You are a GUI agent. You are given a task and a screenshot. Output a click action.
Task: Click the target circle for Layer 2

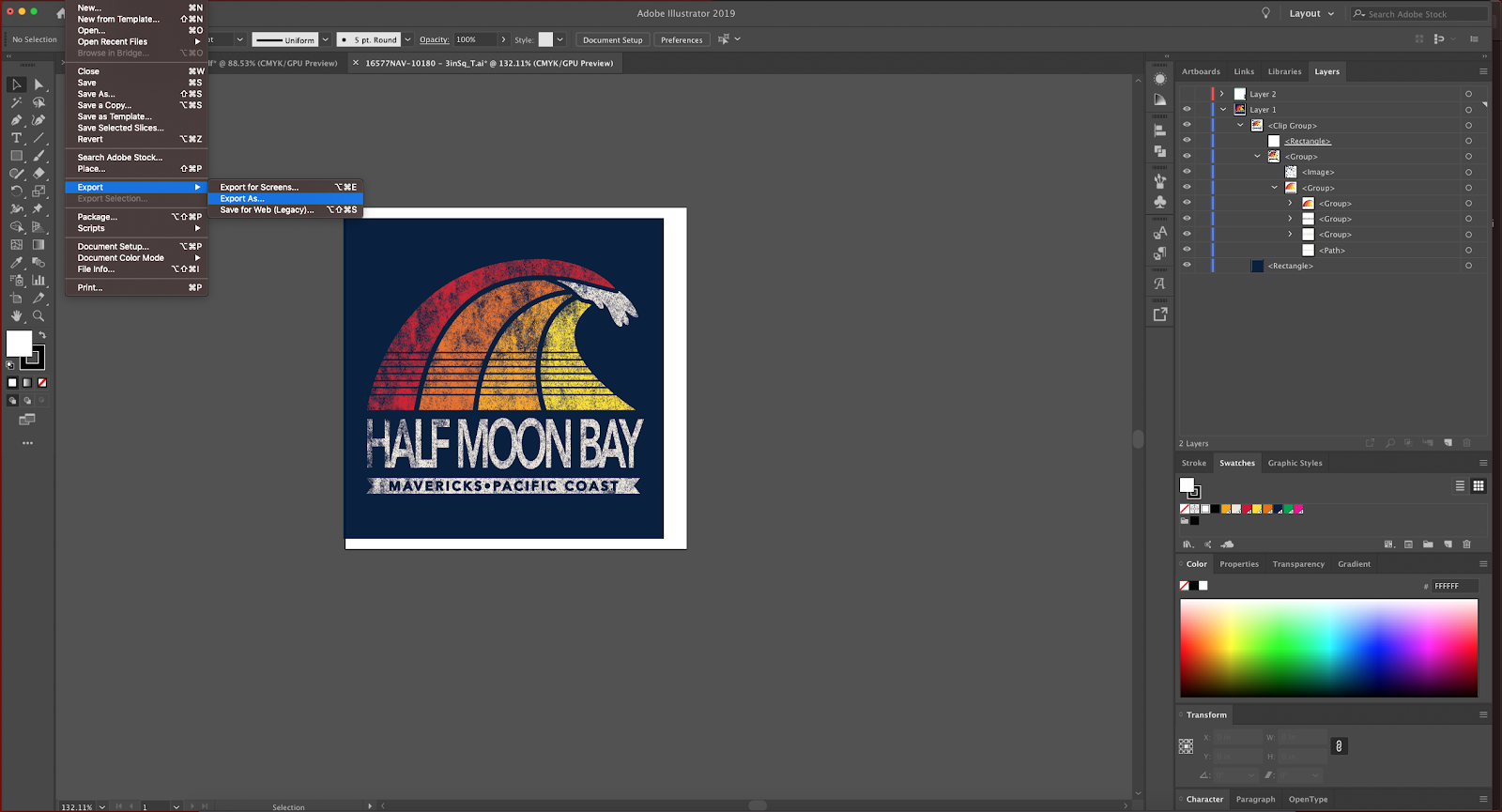(x=1468, y=94)
